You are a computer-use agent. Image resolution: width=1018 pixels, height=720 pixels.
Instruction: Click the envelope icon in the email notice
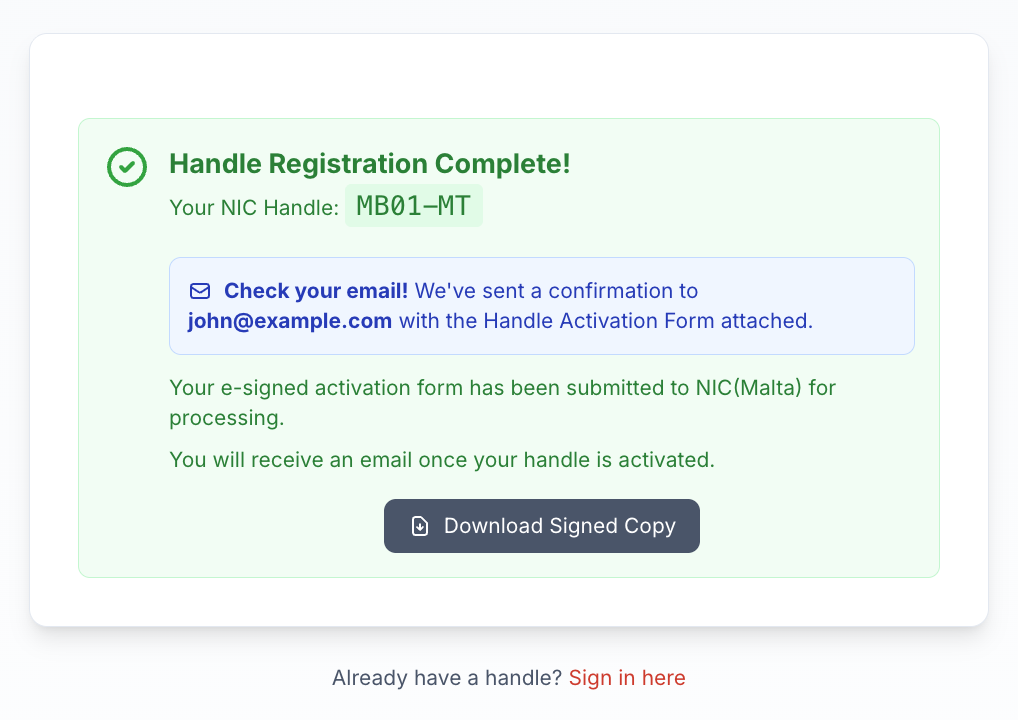[200, 291]
